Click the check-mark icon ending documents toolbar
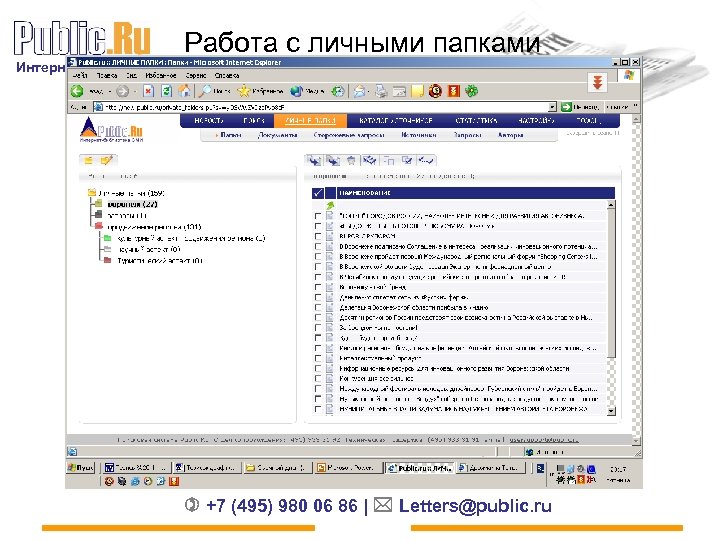 (426, 160)
